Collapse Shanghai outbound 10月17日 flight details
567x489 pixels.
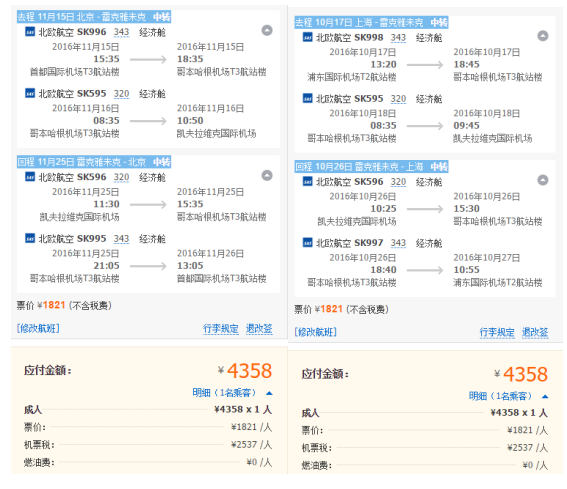543,36
